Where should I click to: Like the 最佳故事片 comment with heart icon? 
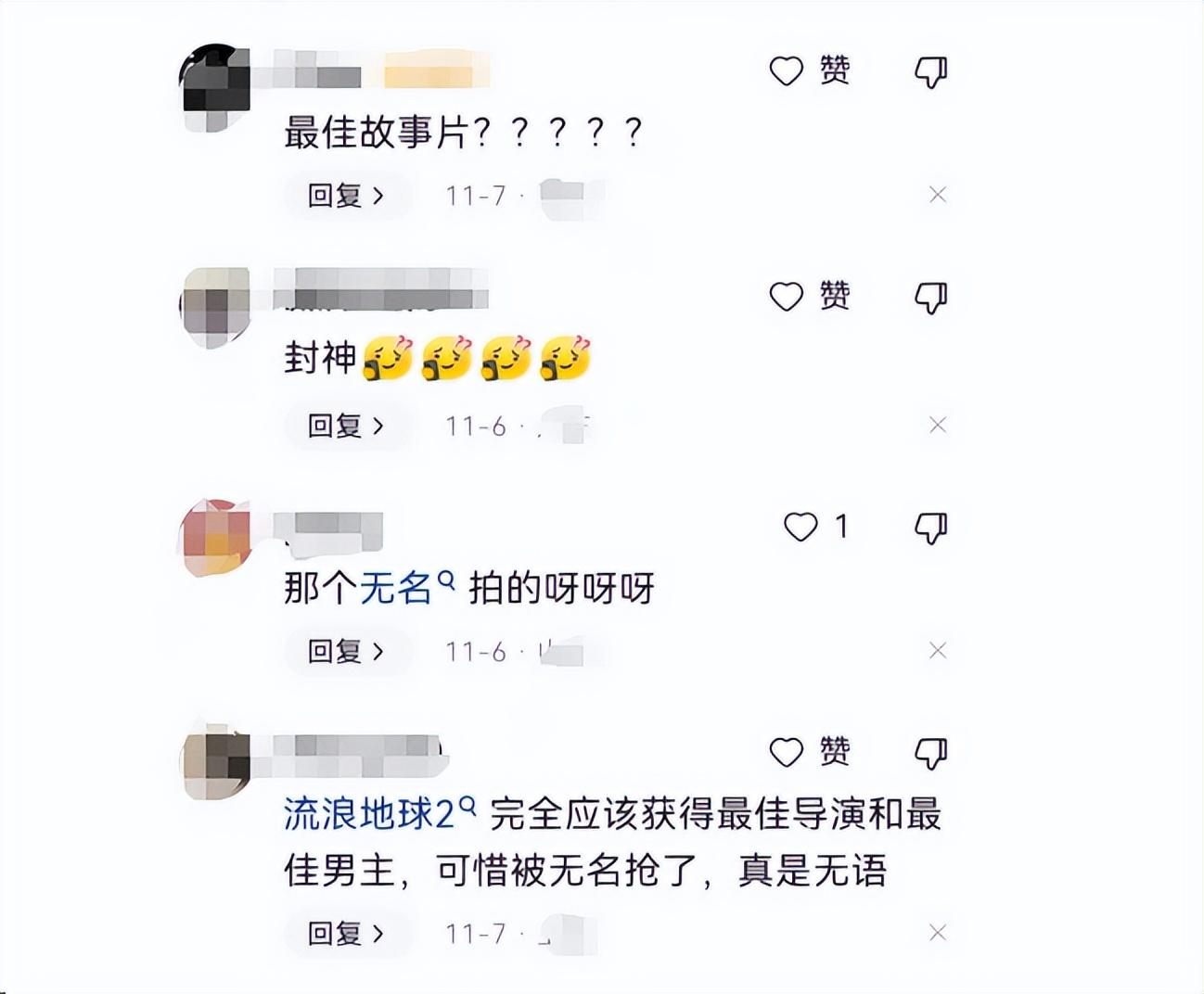click(x=787, y=70)
